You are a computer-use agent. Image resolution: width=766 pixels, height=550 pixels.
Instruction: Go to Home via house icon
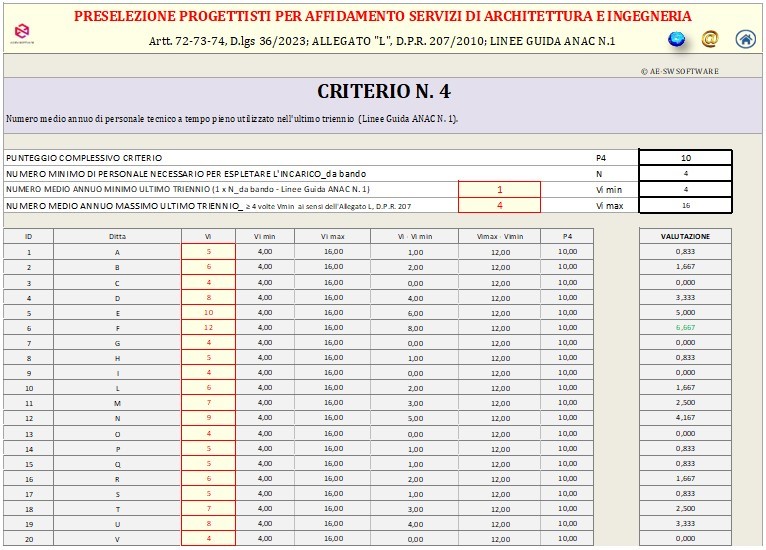pos(745,39)
